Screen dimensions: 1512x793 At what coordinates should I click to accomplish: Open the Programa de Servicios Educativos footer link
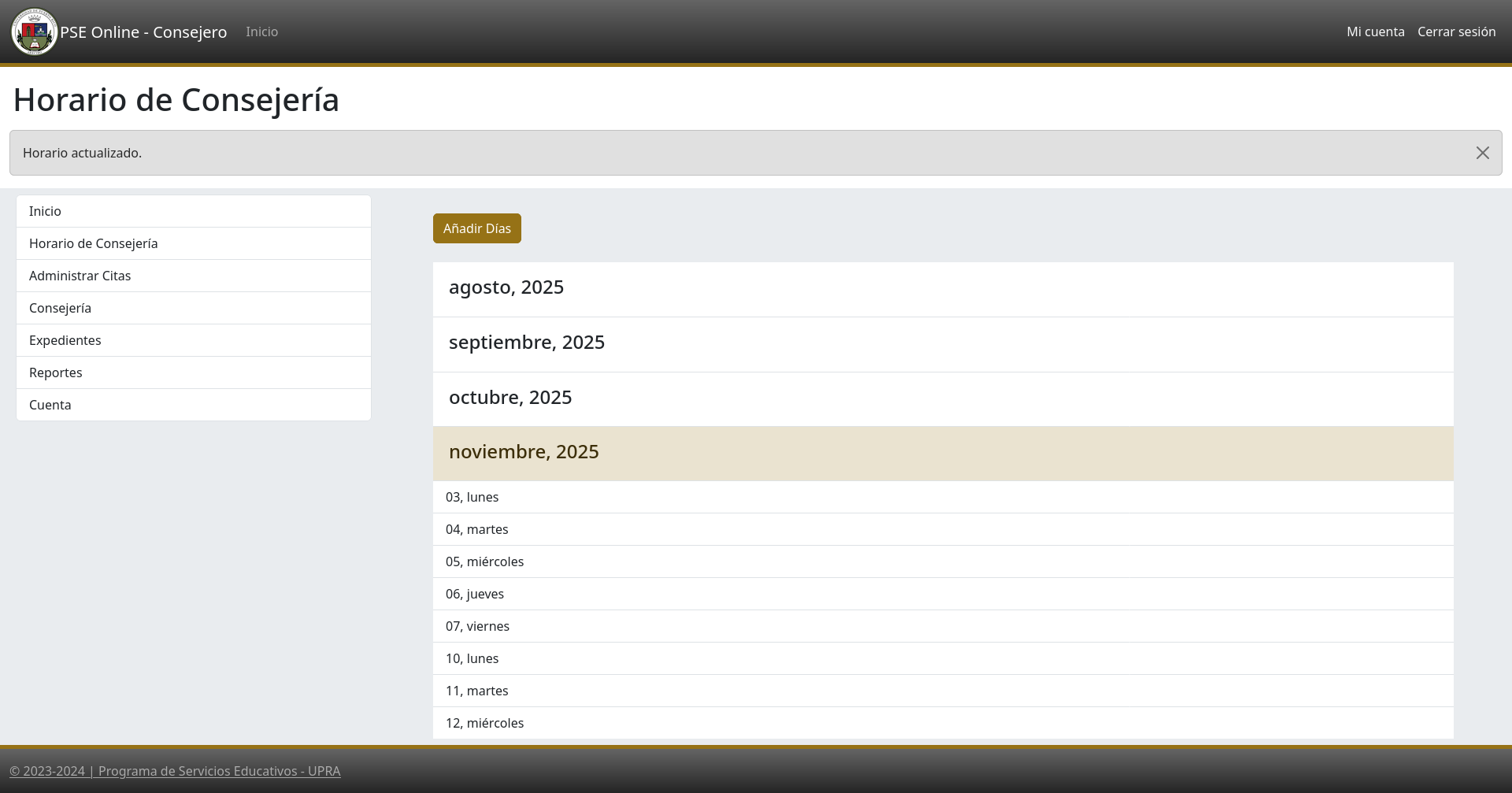[175, 771]
